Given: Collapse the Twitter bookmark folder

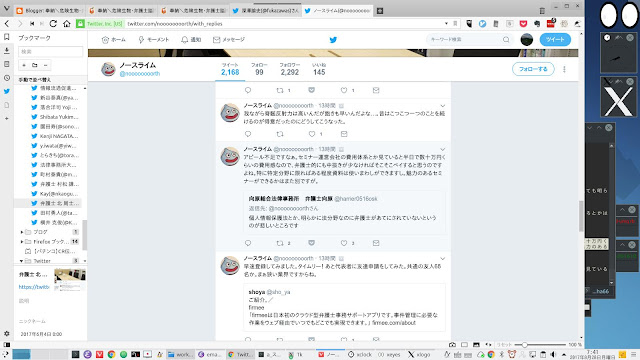Looking at the screenshot, I should (x=22, y=261).
